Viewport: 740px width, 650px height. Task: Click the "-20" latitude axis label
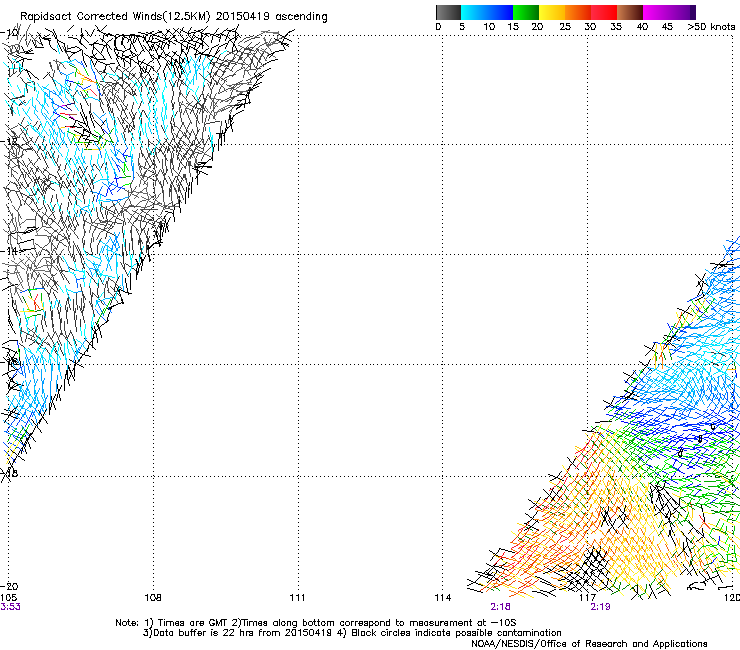(9, 587)
